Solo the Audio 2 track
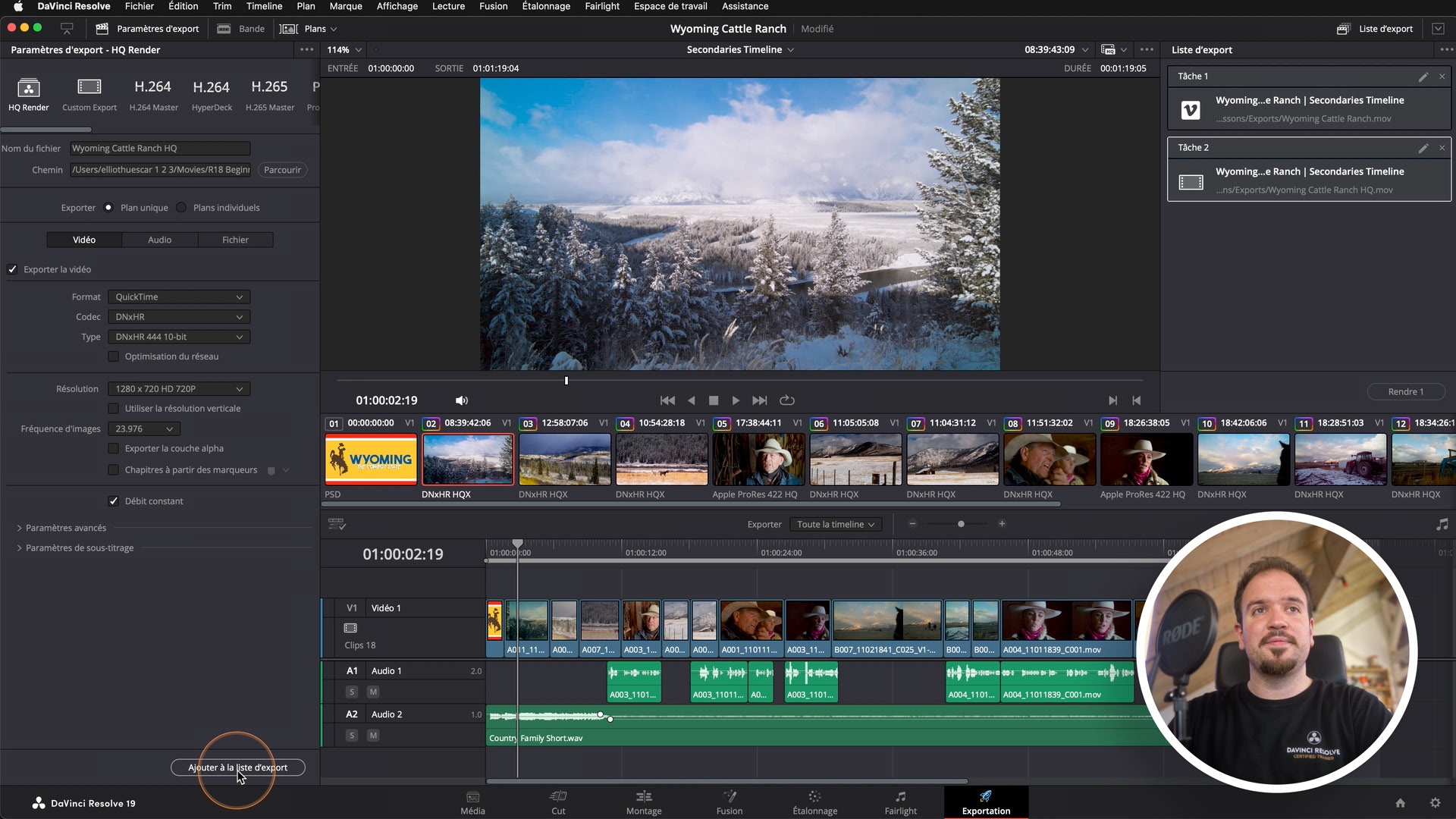 (x=352, y=736)
